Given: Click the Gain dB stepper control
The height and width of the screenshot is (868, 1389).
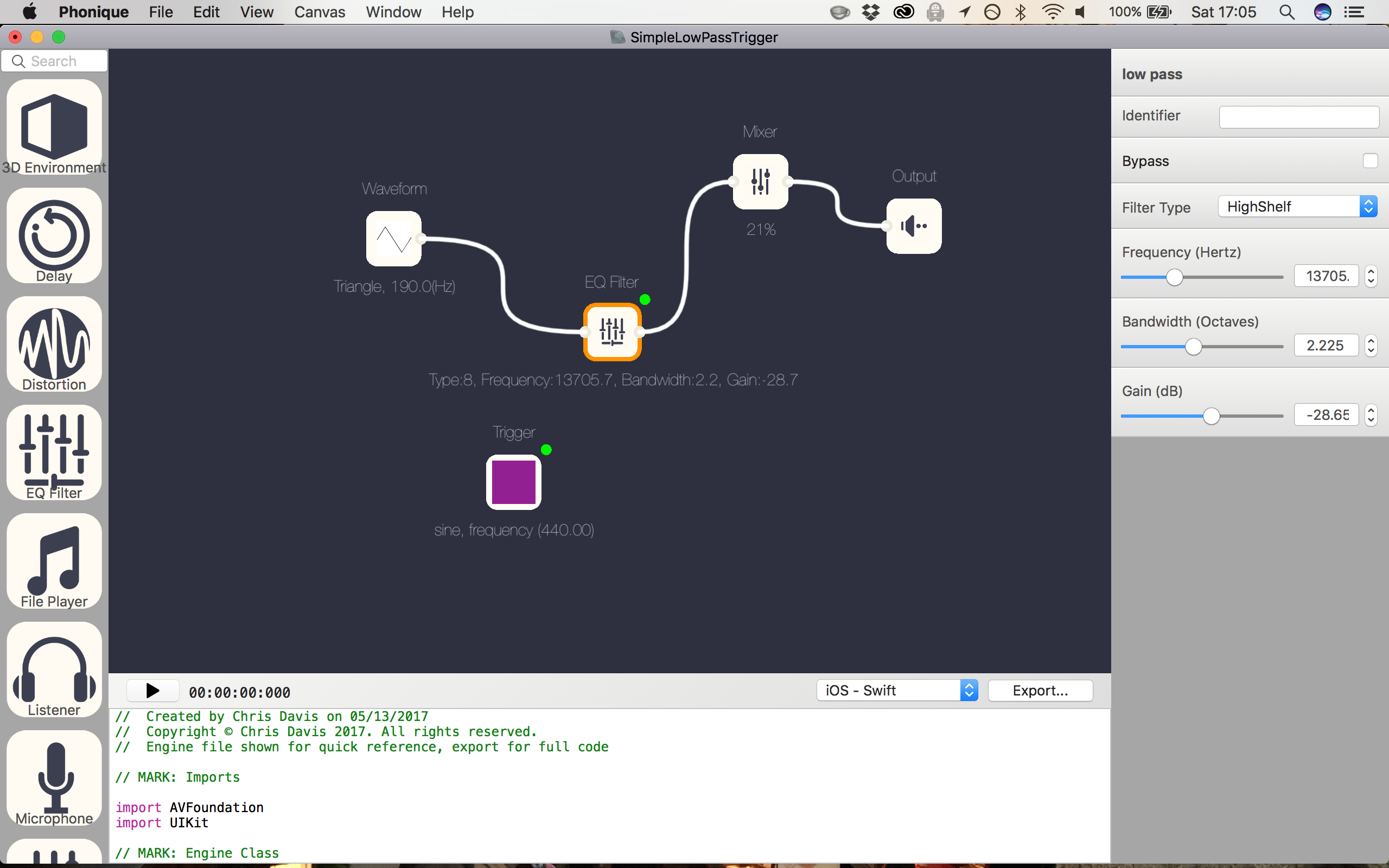Looking at the screenshot, I should 1371,414.
